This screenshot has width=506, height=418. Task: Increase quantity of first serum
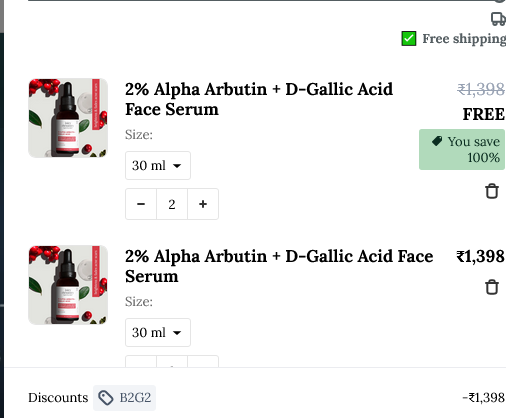[x=203, y=204]
